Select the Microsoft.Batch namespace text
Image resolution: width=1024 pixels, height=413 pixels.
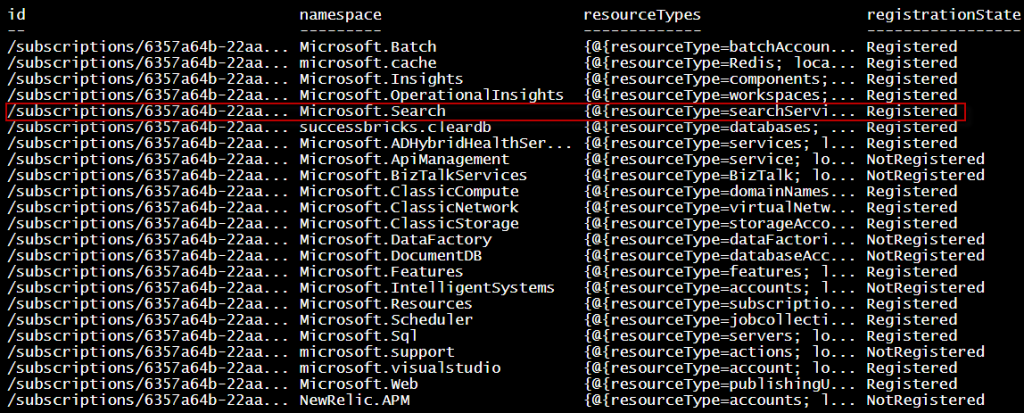(368, 47)
